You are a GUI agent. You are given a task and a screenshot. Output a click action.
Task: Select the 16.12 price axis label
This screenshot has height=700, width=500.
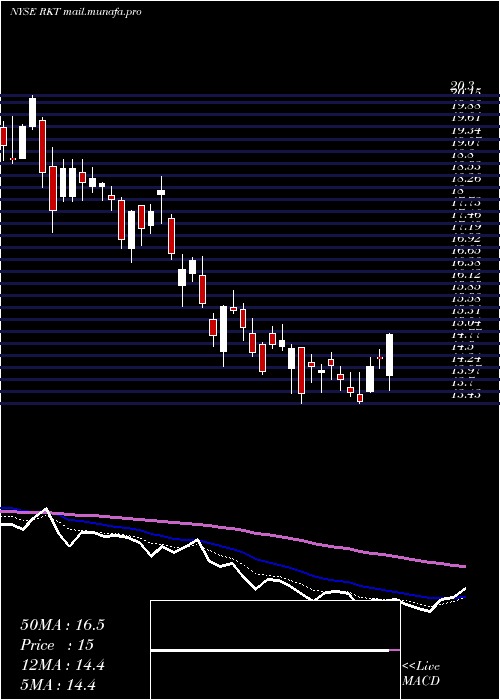point(465,275)
